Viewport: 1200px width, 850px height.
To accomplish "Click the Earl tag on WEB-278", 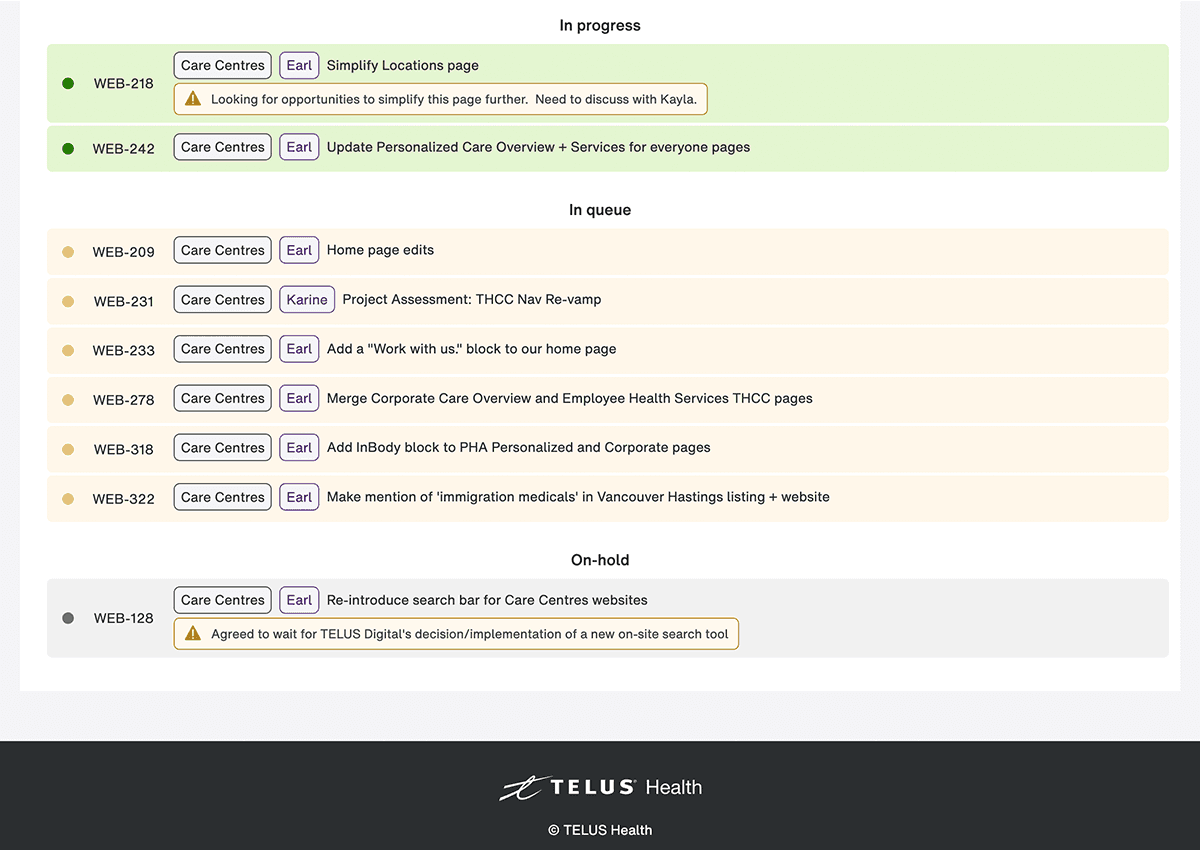I will coord(299,398).
